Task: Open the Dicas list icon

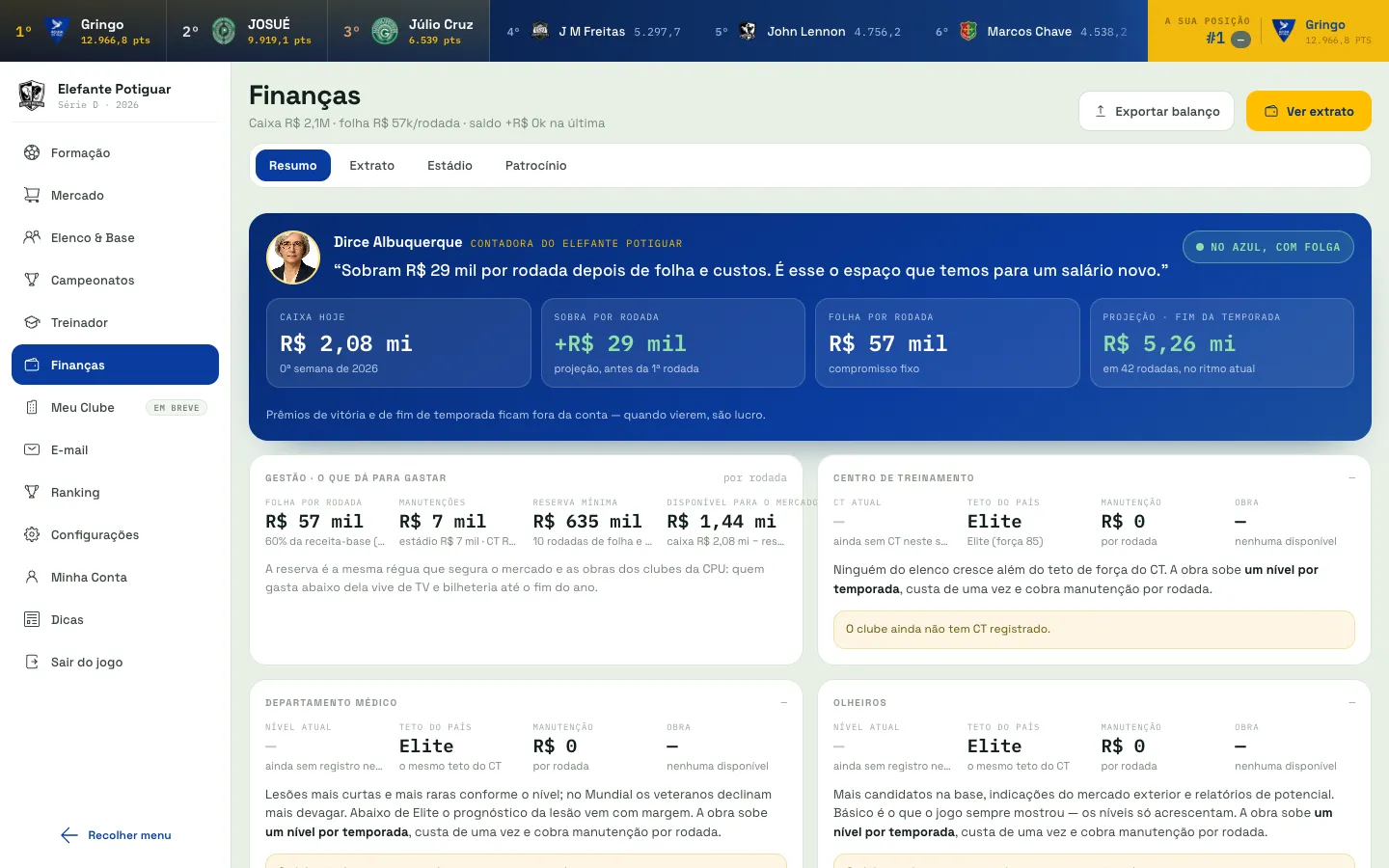Action: pos(32,619)
